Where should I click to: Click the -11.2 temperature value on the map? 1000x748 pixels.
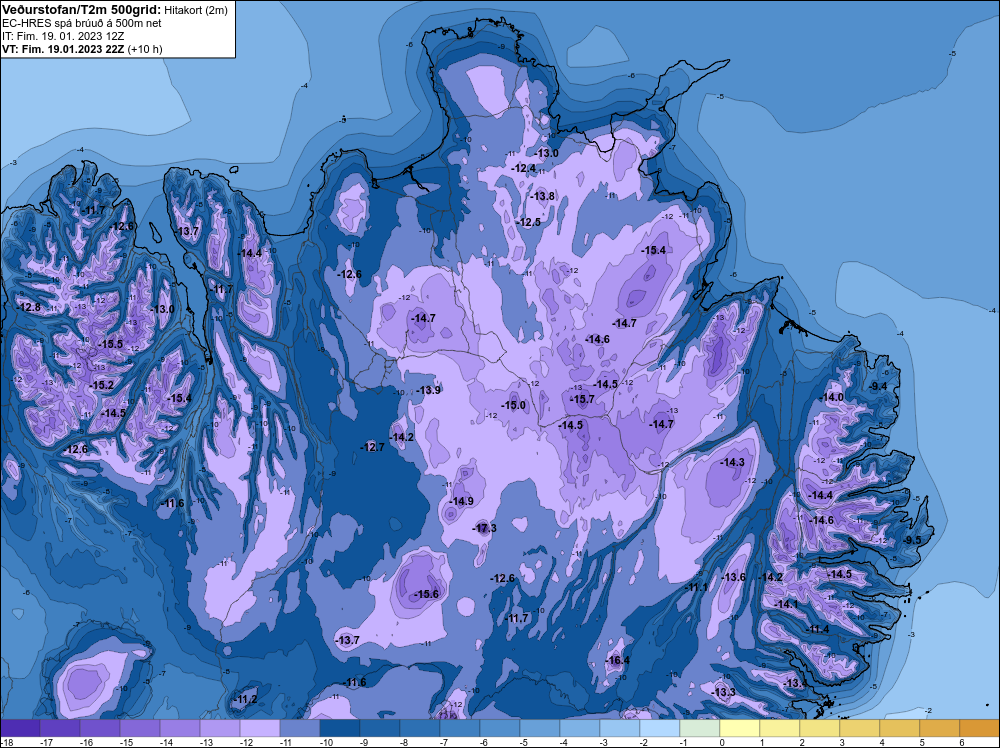245,700
